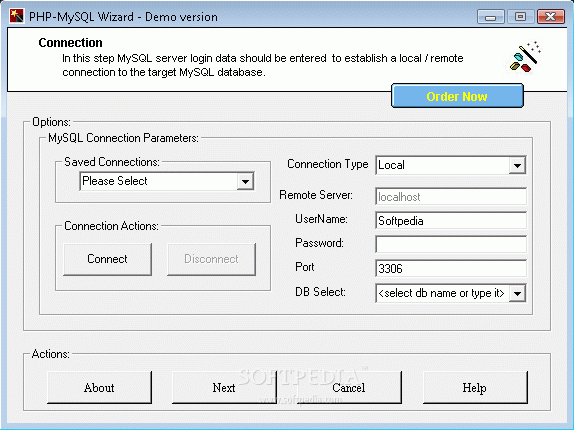Focus the Remote Server field

(451, 197)
